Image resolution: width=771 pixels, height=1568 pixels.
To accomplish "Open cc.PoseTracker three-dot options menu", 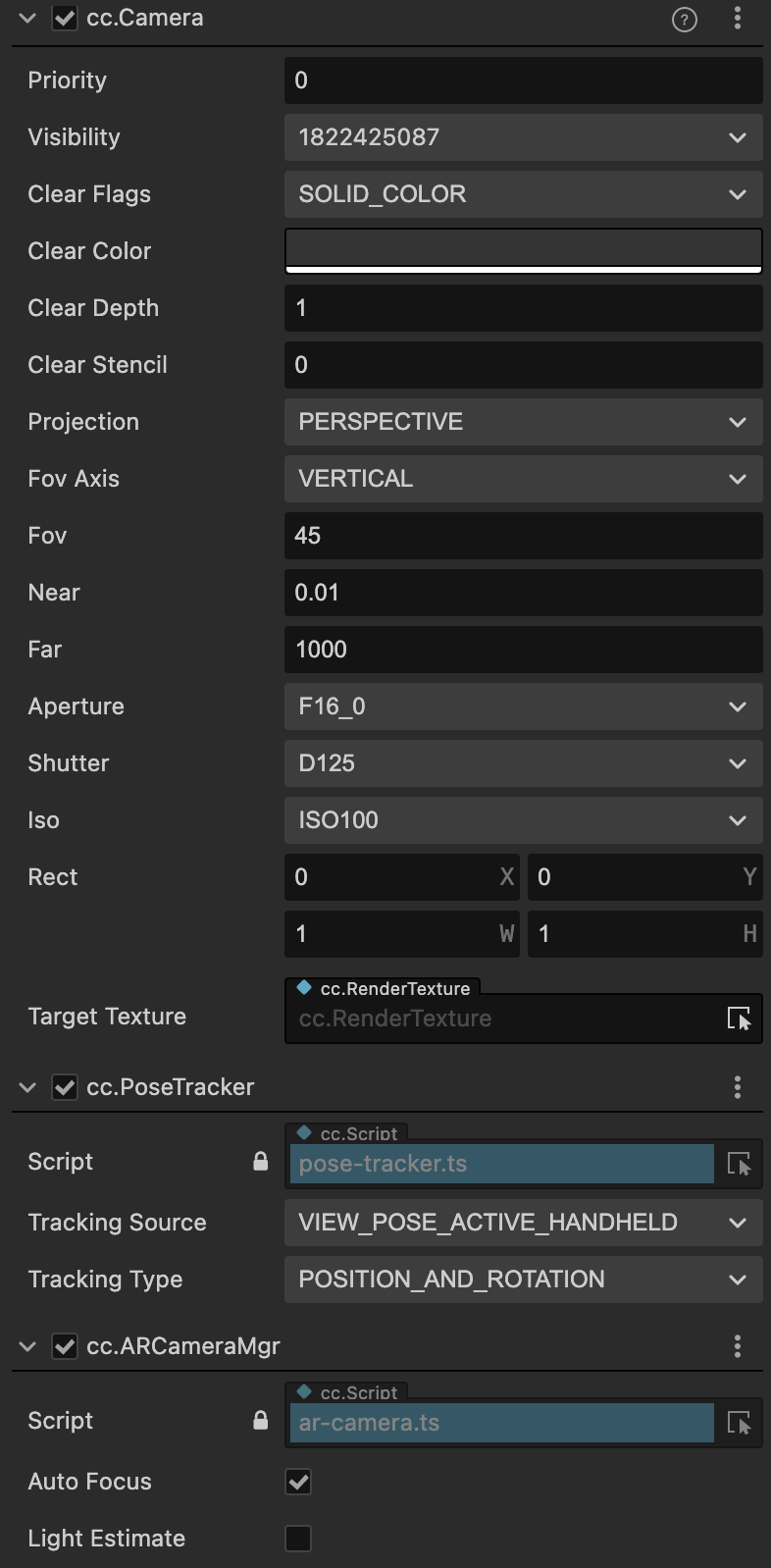I will click(x=738, y=1087).
